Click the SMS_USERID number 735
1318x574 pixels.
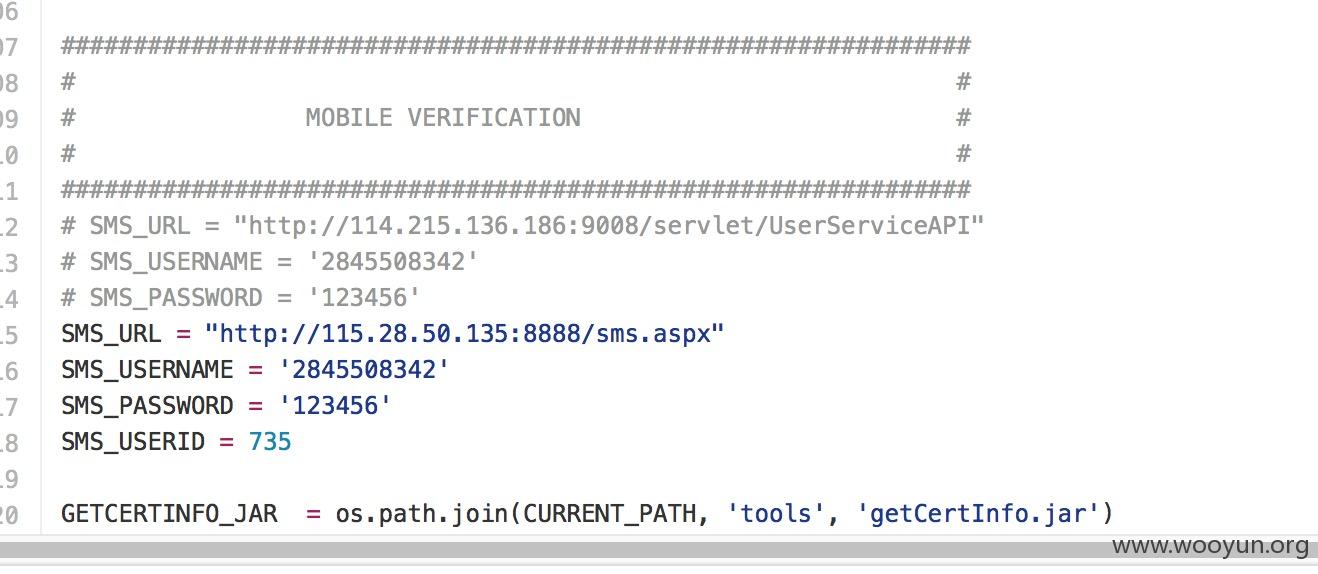[x=270, y=441]
